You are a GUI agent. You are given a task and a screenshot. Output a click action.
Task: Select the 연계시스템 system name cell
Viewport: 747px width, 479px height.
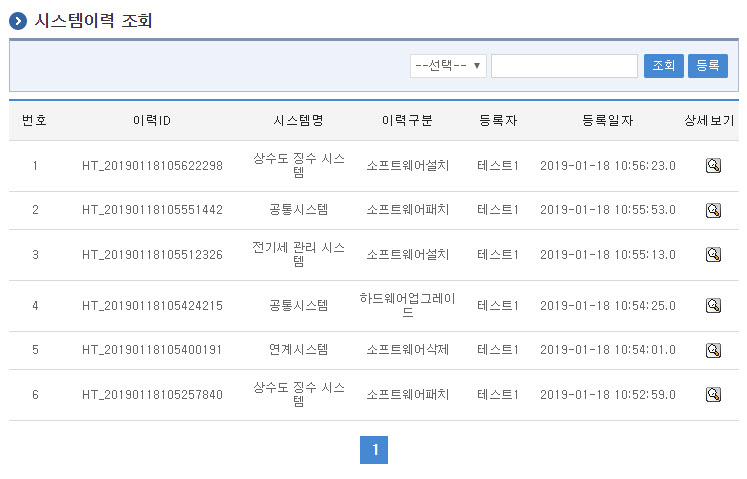pyautogui.click(x=298, y=350)
